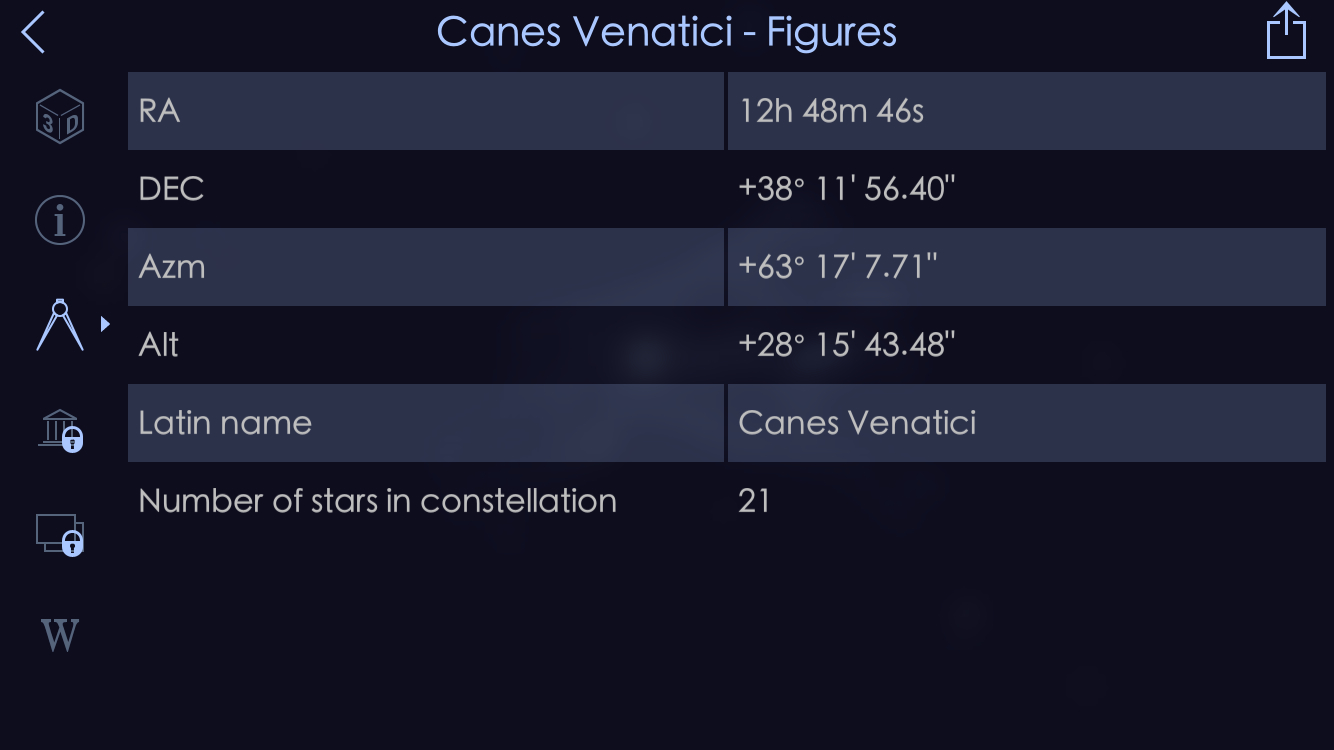This screenshot has width=1334, height=750.
Task: Tap the DEC row label
Action: click(x=171, y=189)
